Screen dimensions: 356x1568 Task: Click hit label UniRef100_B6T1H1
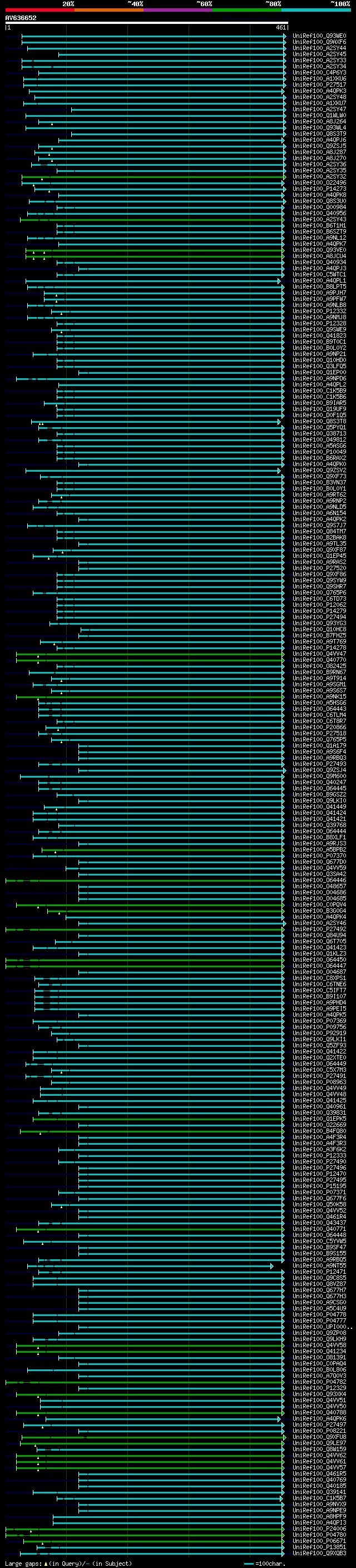pyautogui.click(x=319, y=226)
